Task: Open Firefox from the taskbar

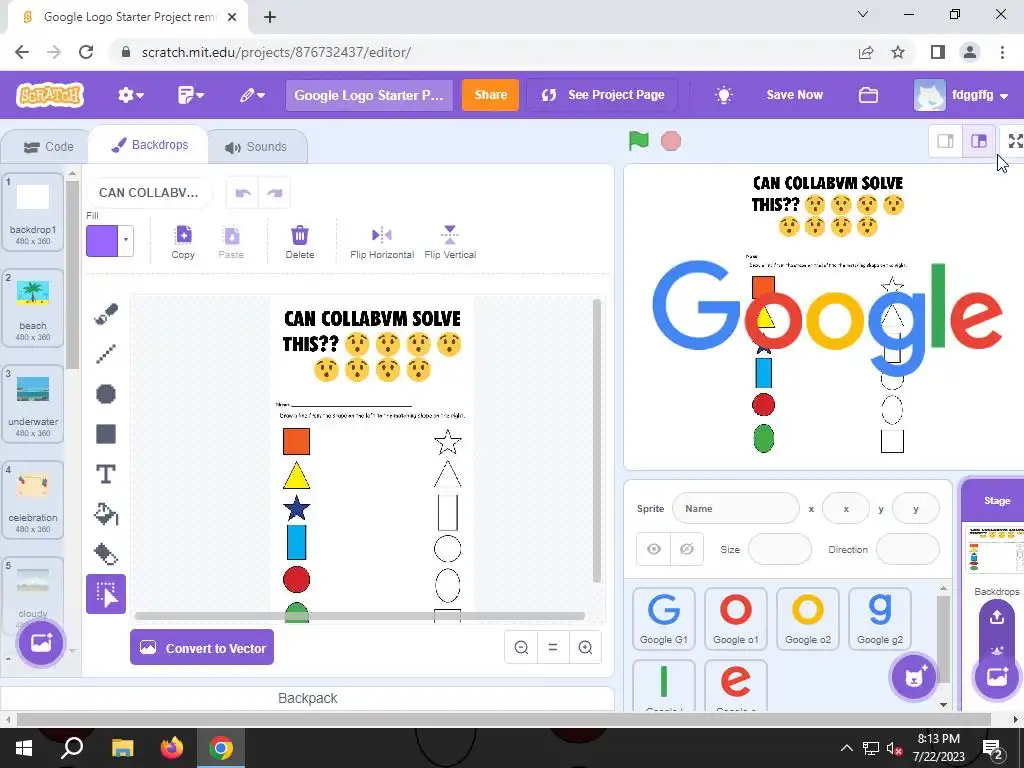Action: click(x=172, y=748)
